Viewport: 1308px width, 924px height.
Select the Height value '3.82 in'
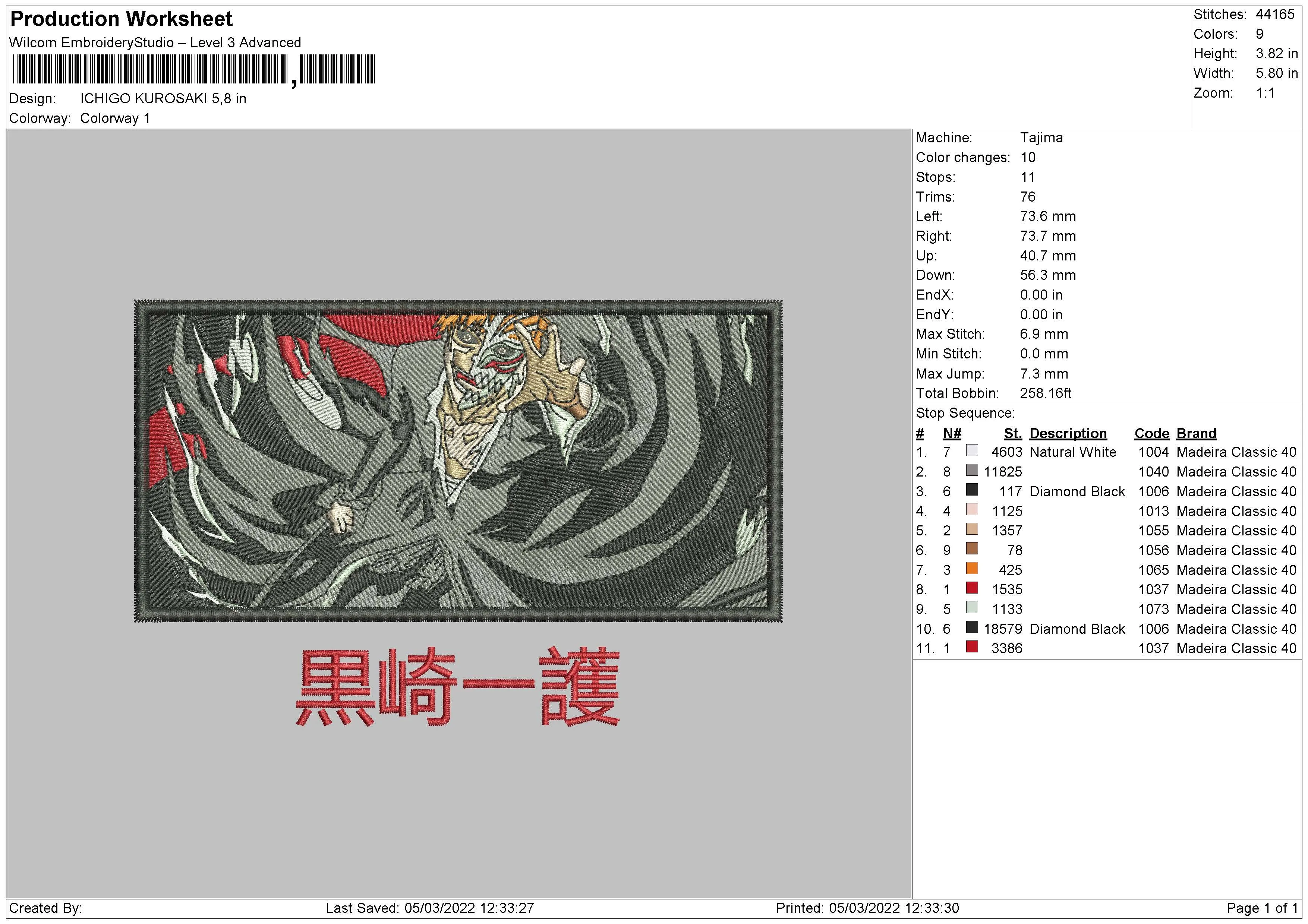click(1277, 54)
